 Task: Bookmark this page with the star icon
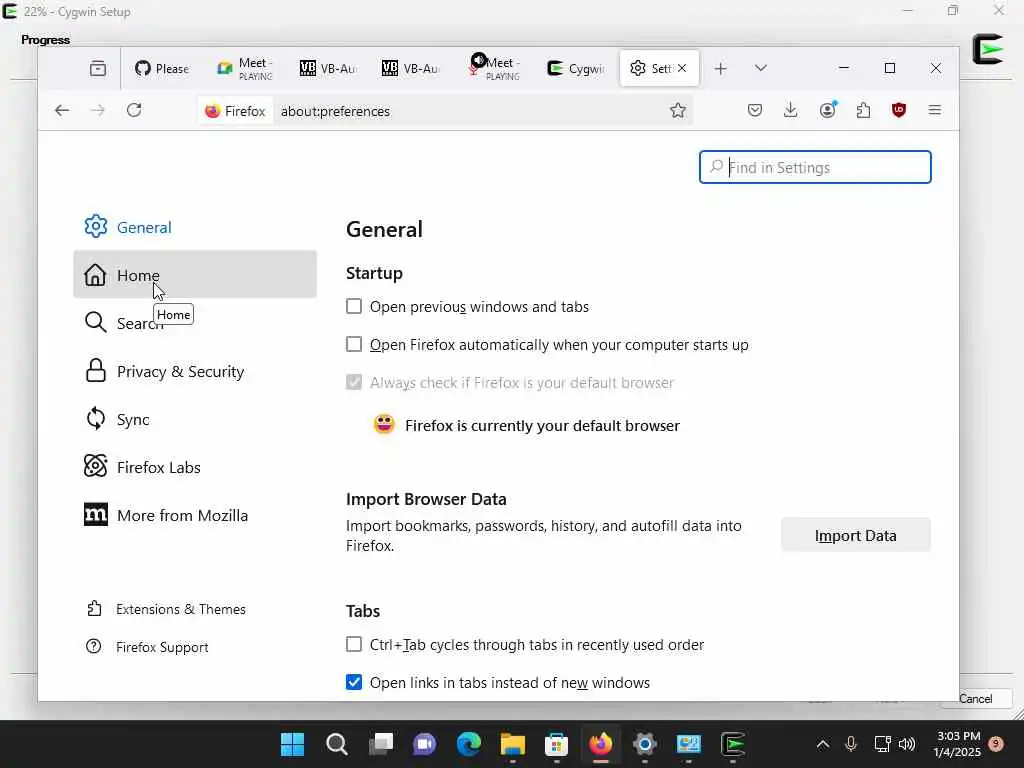tap(678, 110)
